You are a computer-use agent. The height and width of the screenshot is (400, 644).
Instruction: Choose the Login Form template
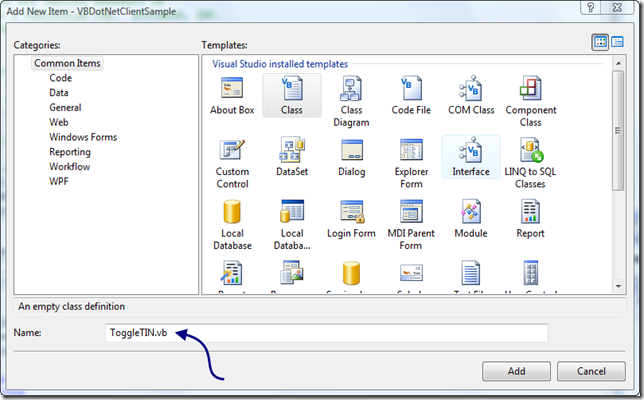[x=351, y=219]
